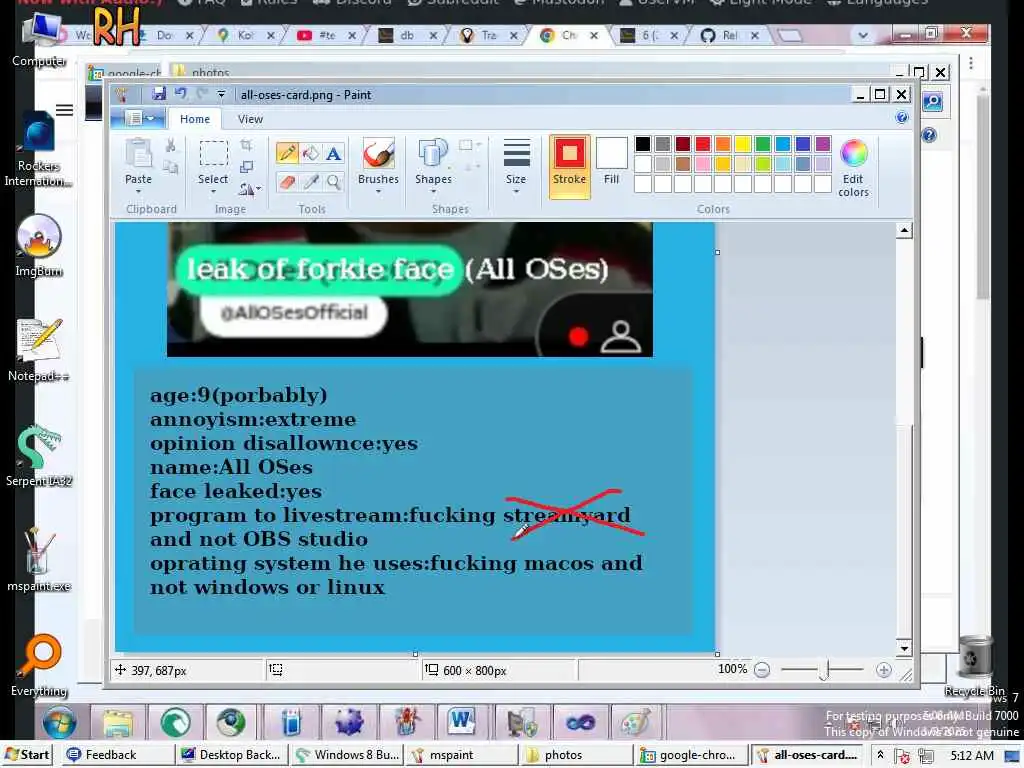Click the Paste clipboard icon
The width and height of the screenshot is (1024, 768).
[x=138, y=153]
